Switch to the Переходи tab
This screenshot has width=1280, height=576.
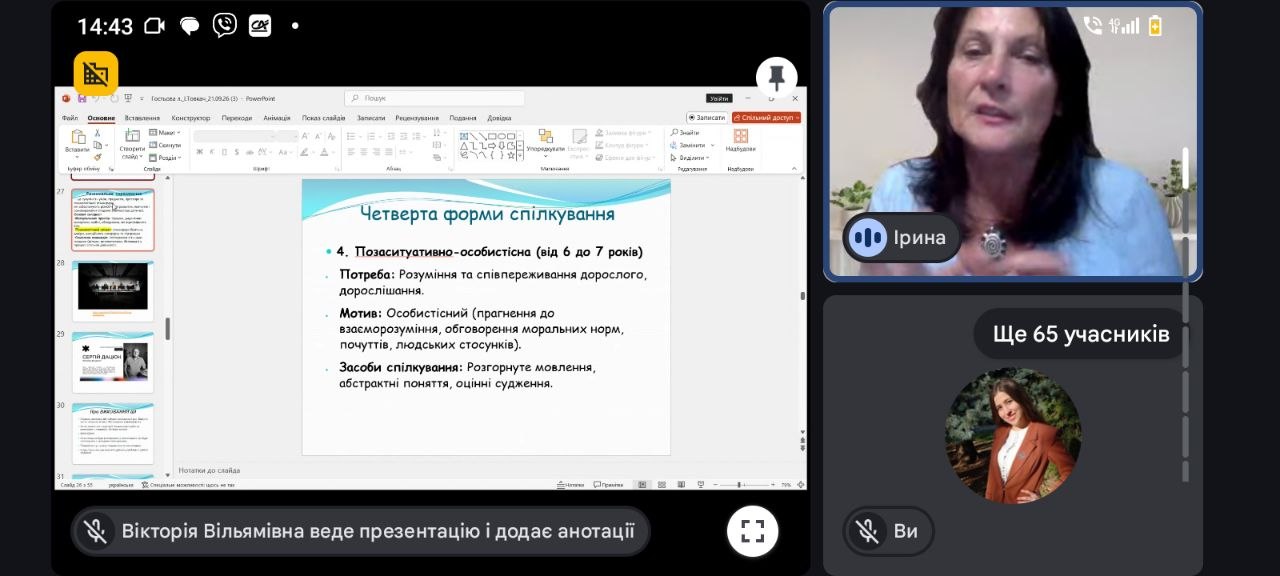237,118
